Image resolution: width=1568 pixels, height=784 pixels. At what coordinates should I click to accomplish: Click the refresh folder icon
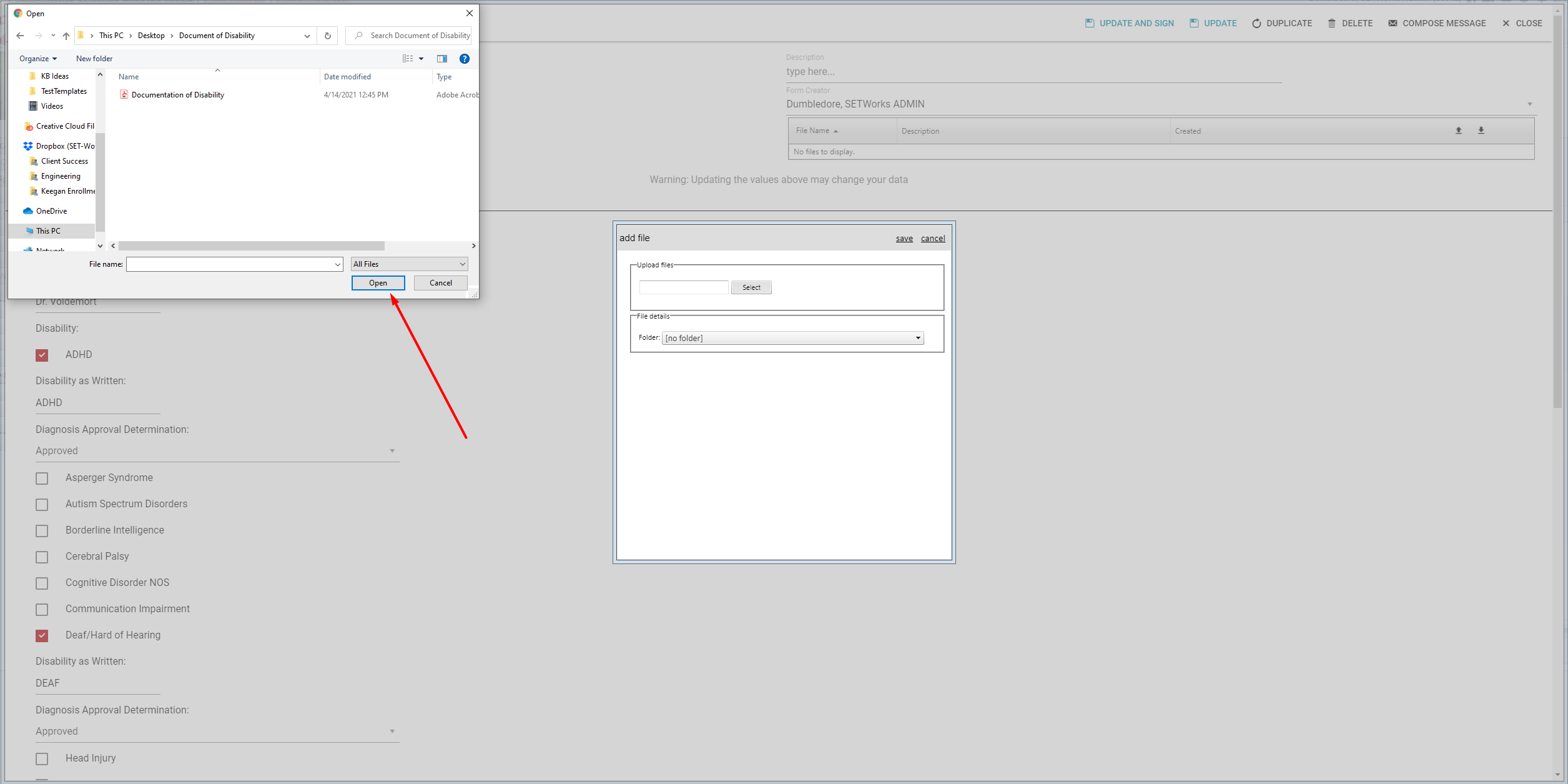[327, 36]
